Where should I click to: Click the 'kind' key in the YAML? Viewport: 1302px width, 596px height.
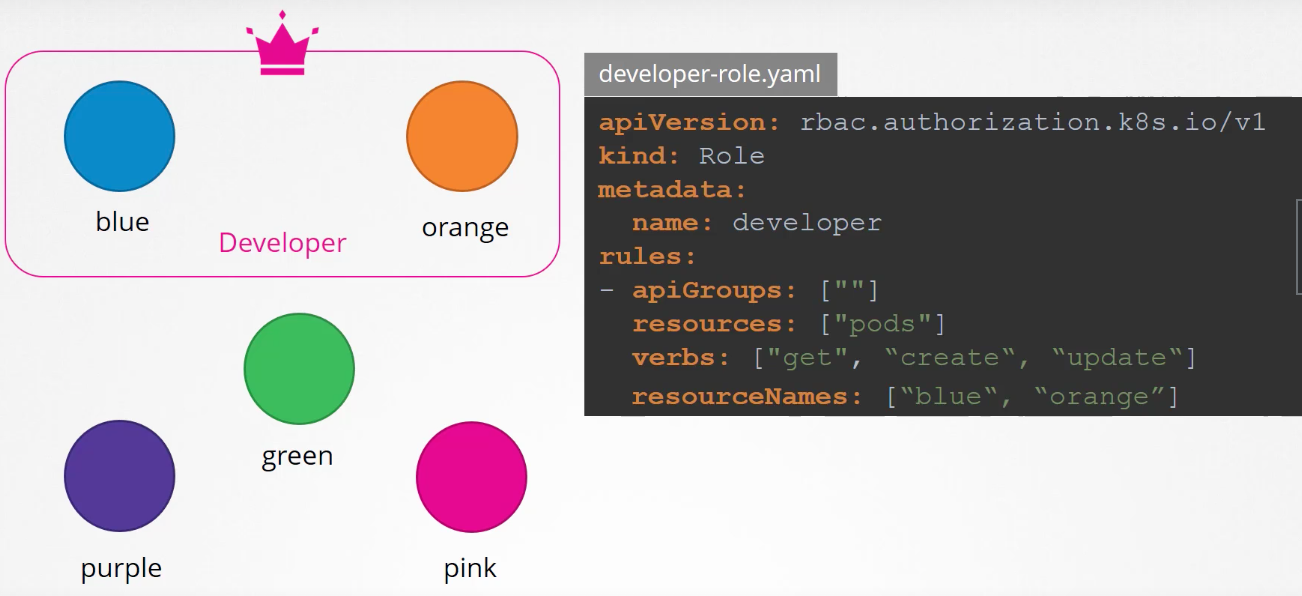click(640, 156)
